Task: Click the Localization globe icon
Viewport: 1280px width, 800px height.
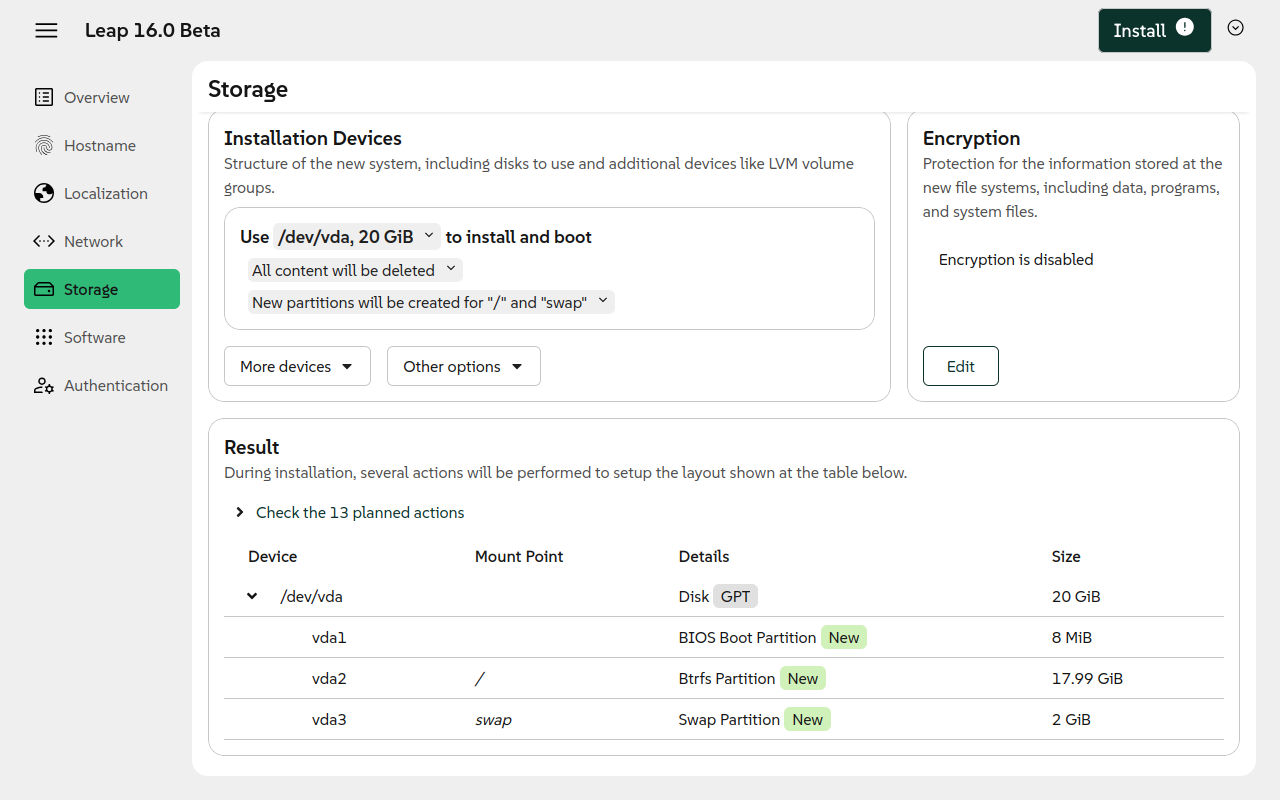Action: pos(44,193)
